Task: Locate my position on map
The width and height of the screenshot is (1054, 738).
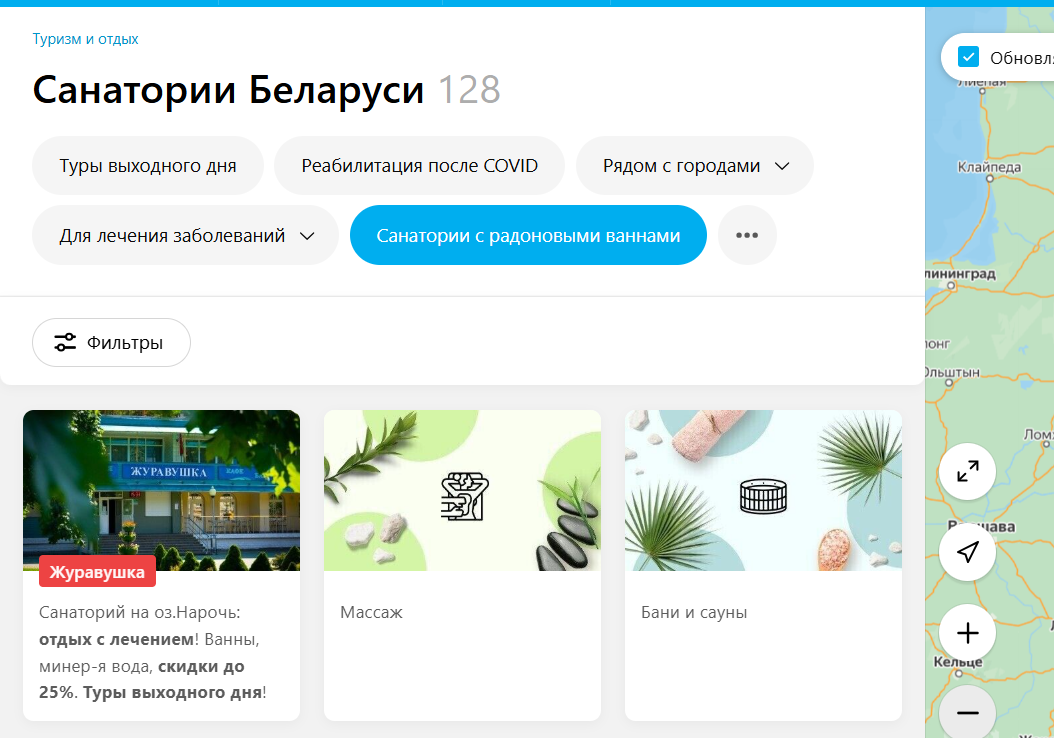Action: (x=967, y=552)
